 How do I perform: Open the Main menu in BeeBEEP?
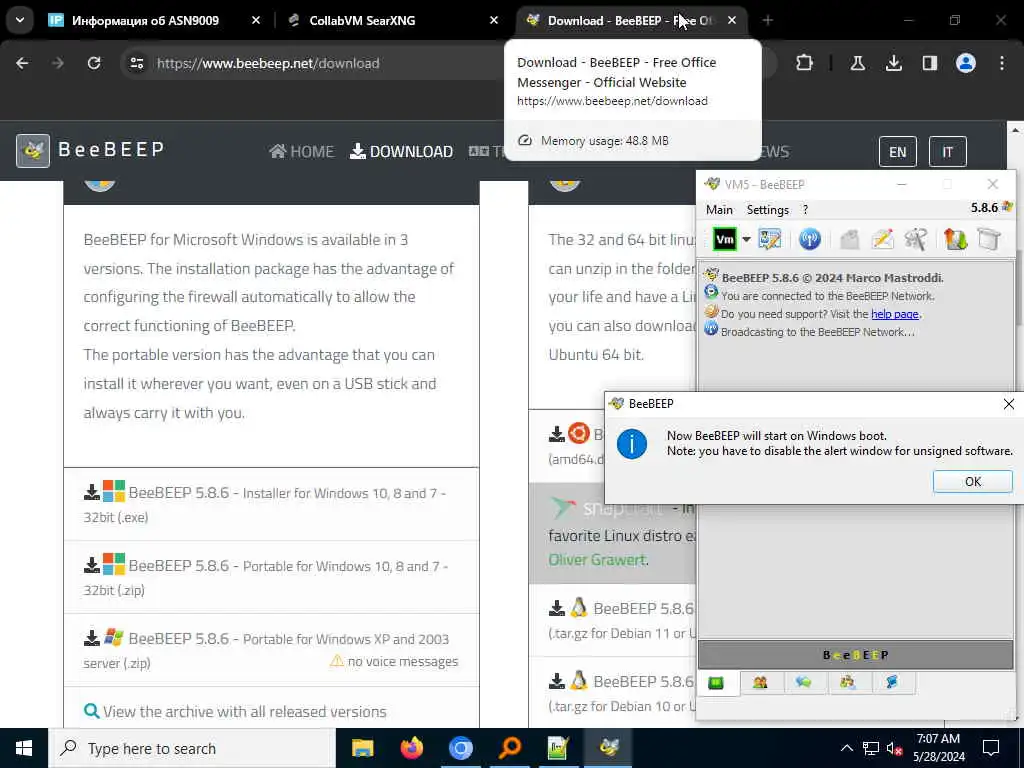tap(719, 210)
